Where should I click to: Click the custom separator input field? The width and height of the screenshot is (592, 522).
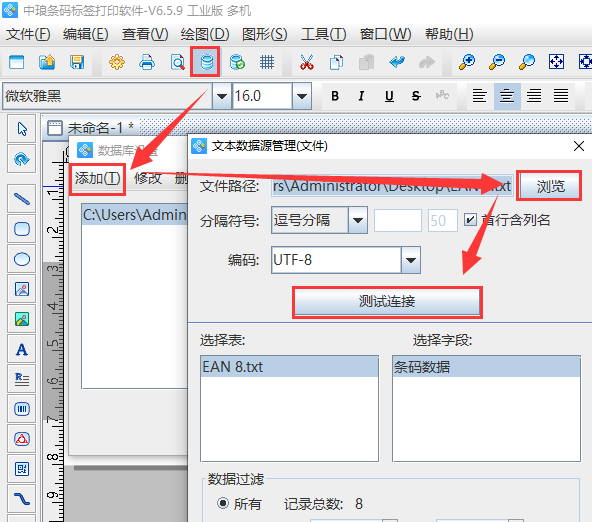pyautogui.click(x=398, y=220)
